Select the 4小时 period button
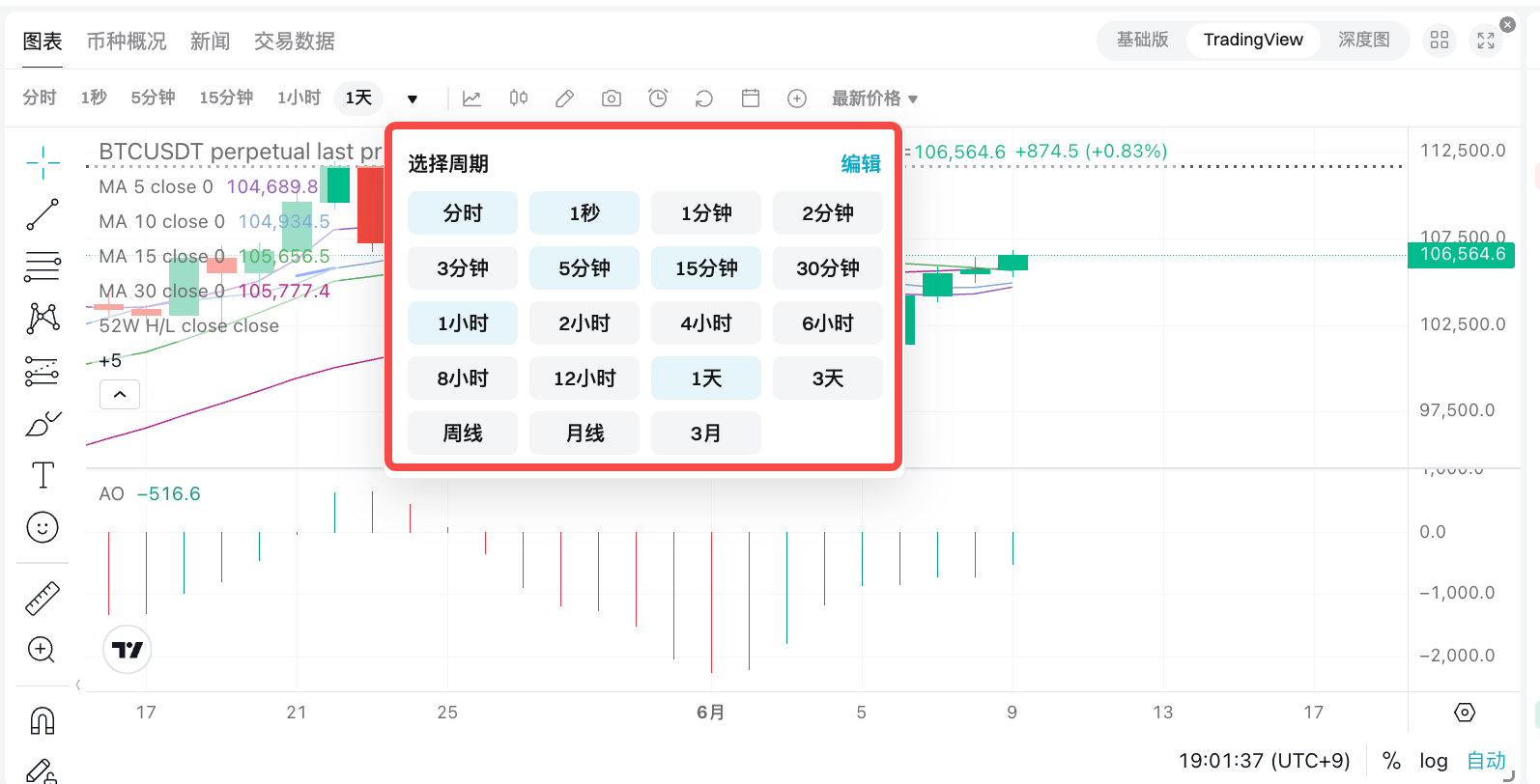 (706, 323)
